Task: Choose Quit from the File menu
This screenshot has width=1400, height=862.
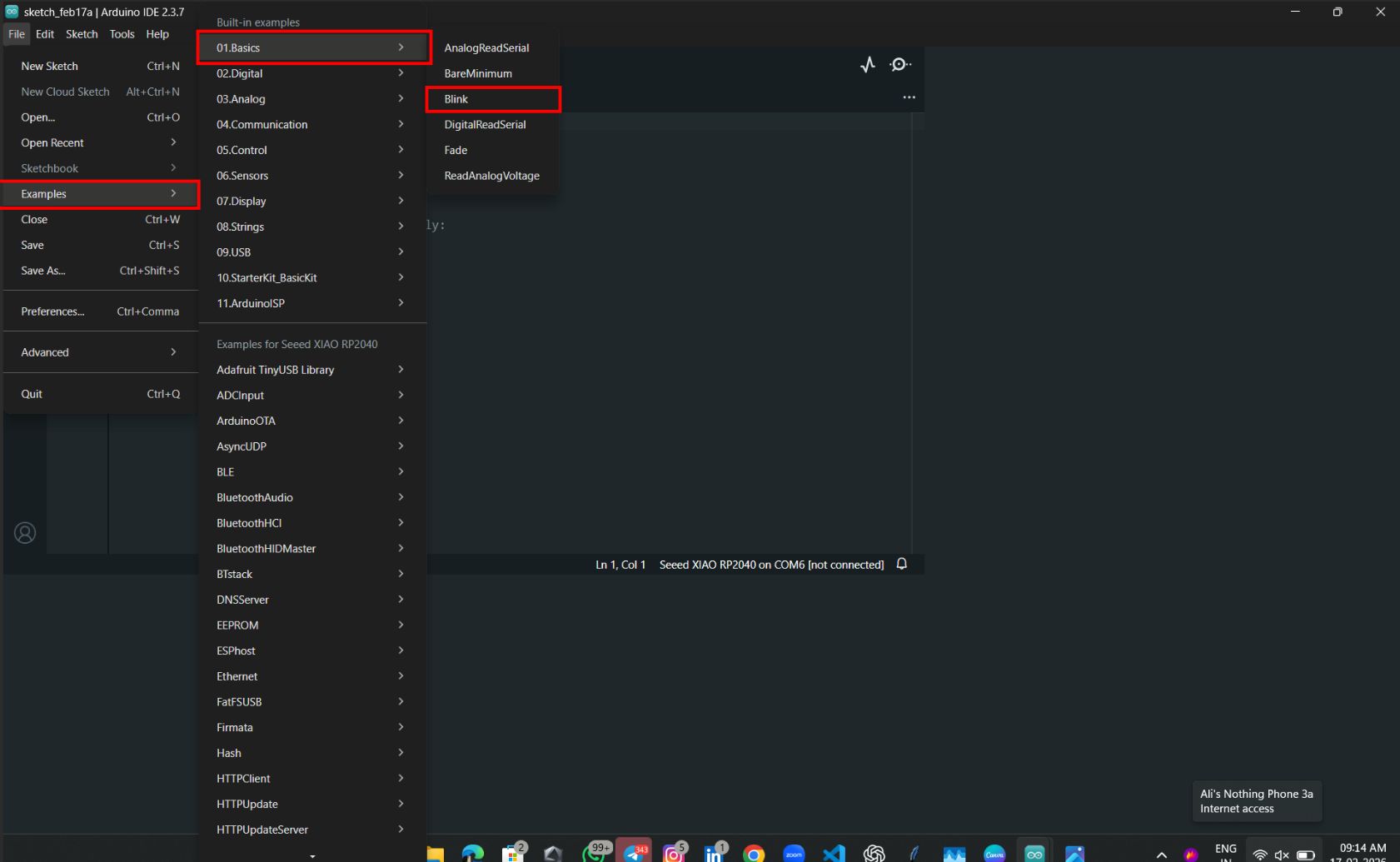Action: [x=100, y=394]
